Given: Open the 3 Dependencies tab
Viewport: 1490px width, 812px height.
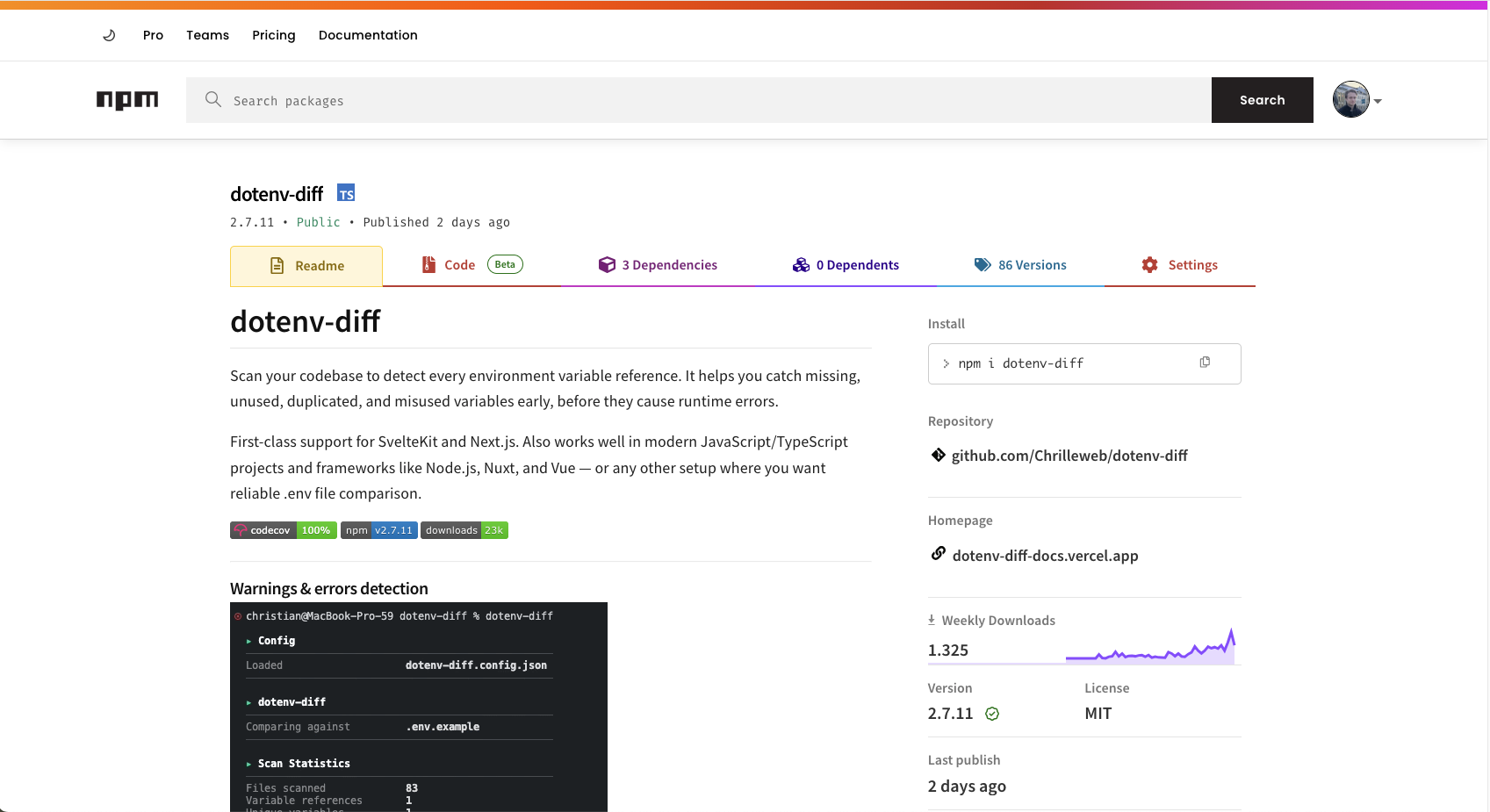Looking at the screenshot, I should pyautogui.click(x=658, y=265).
